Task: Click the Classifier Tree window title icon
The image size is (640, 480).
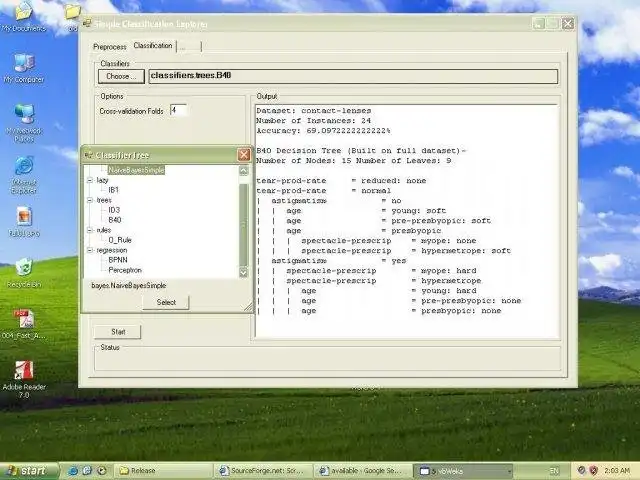Action: tap(88, 155)
